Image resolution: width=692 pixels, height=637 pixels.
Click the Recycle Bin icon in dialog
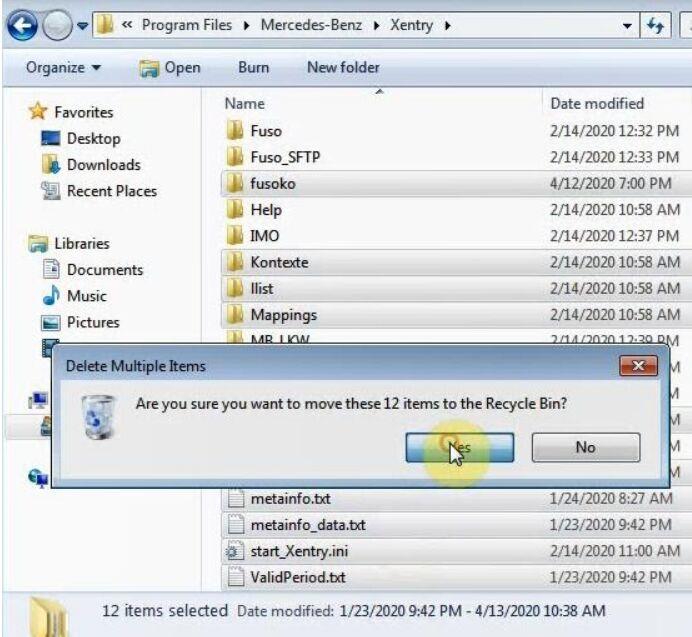click(99, 417)
